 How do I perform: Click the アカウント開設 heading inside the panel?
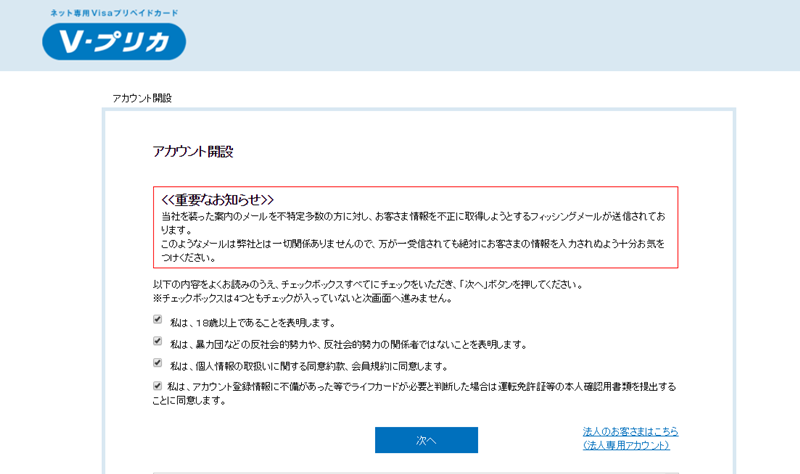(x=193, y=152)
